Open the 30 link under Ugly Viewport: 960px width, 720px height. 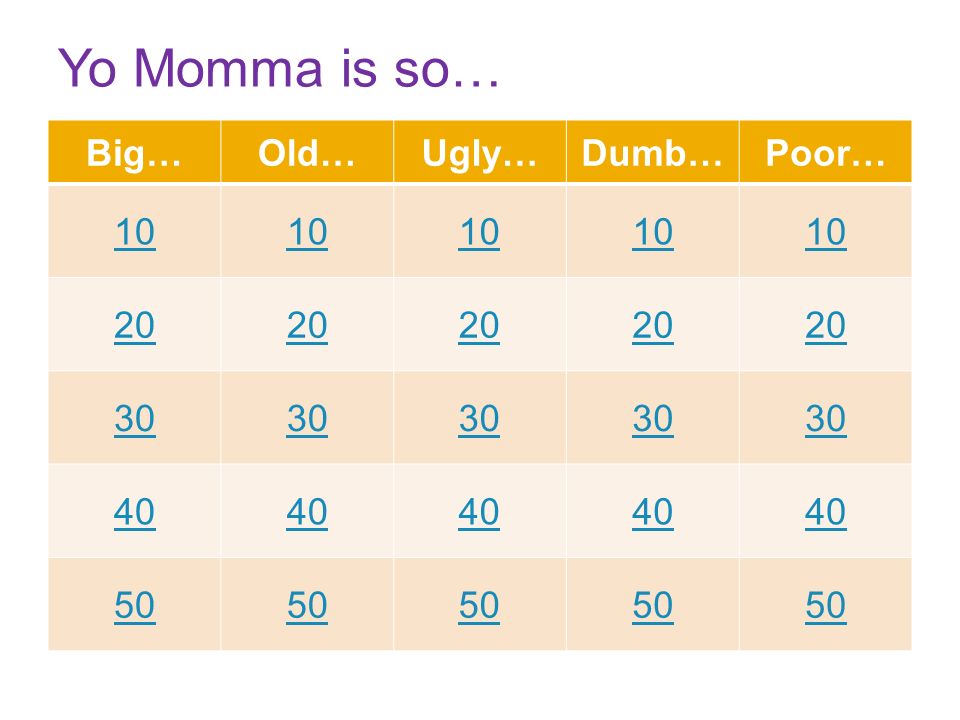point(479,419)
